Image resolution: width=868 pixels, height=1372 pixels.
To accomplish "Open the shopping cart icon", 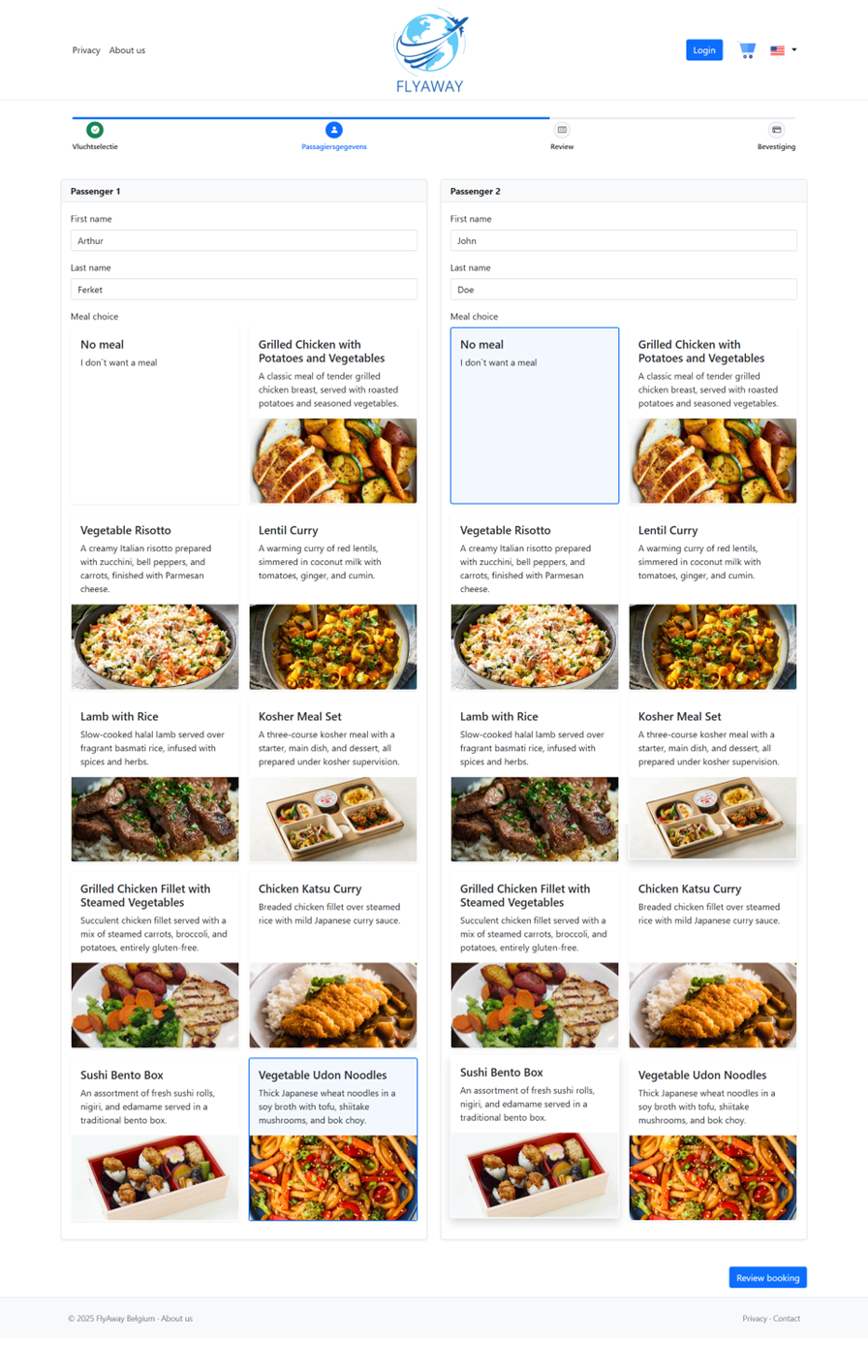I will [747, 50].
